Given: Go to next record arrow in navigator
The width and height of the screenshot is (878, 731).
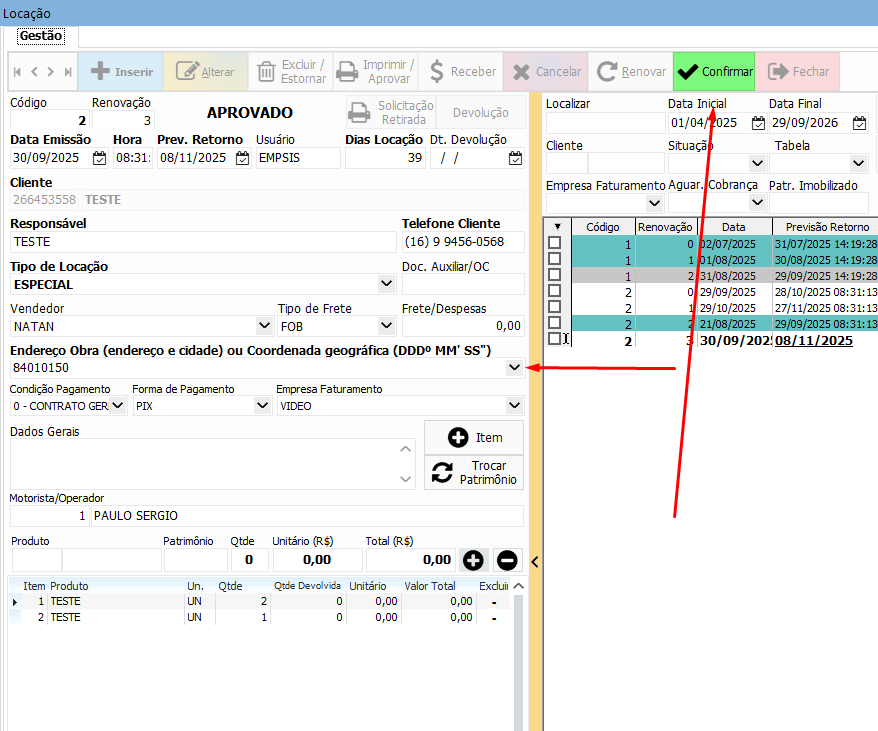Looking at the screenshot, I should [51, 72].
